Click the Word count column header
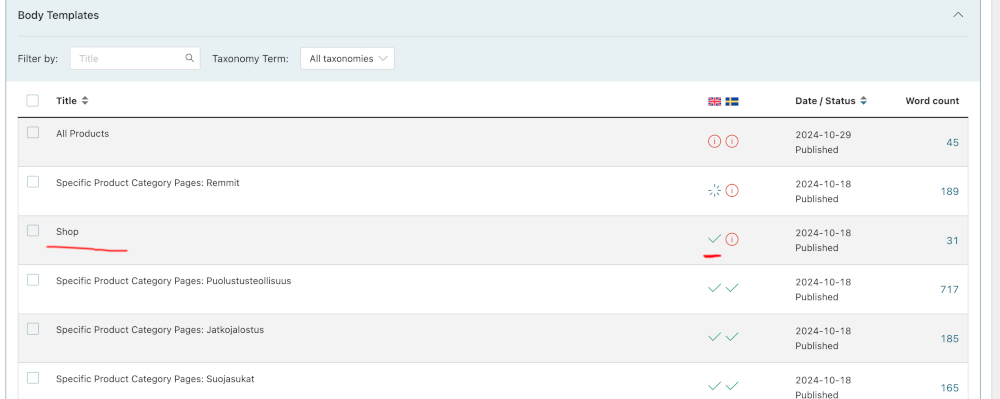 click(932, 101)
